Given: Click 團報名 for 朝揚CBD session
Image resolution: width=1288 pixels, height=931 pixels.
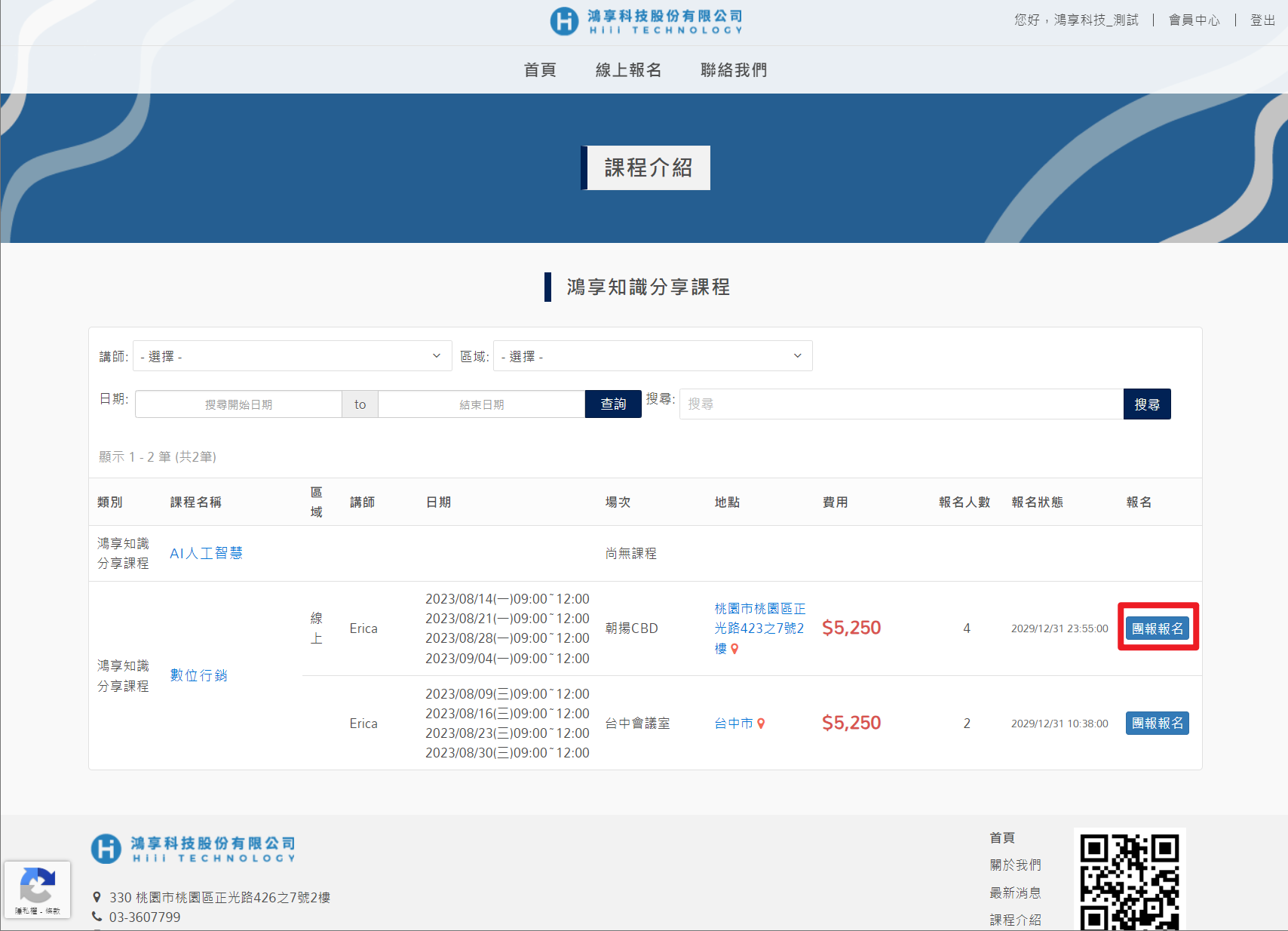Looking at the screenshot, I should 1157,628.
